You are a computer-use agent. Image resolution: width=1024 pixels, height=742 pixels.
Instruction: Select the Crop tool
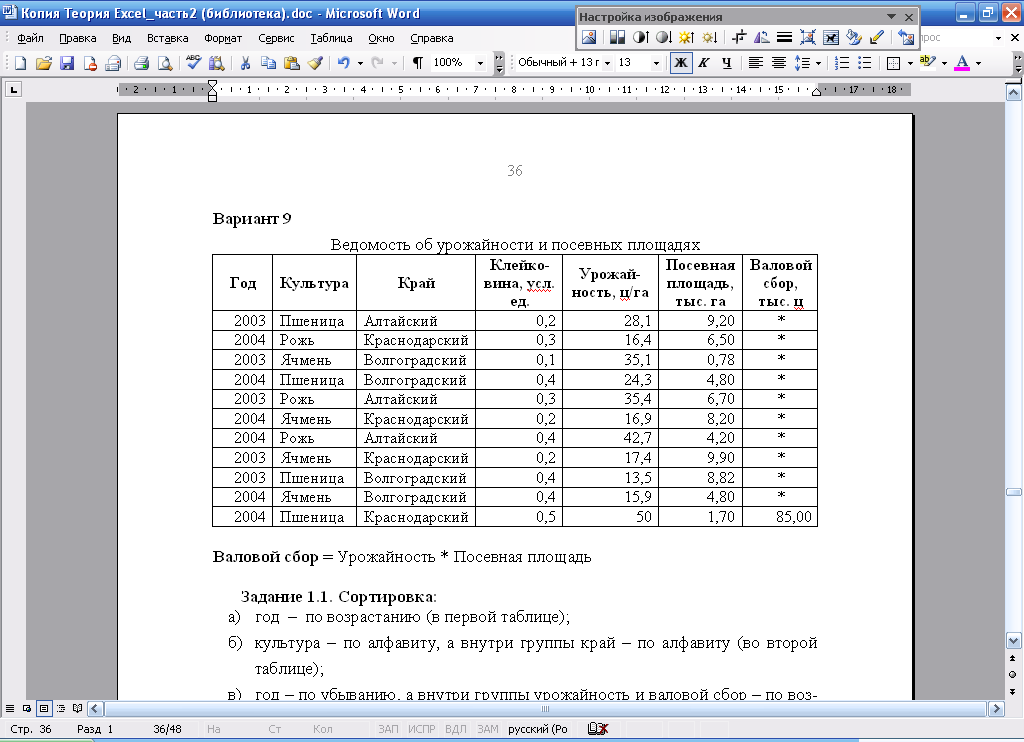click(739, 37)
